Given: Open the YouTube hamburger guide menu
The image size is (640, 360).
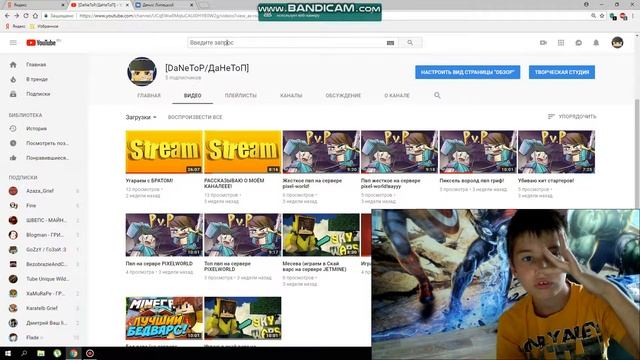Looking at the screenshot, I should pyautogui.click(x=13, y=42).
